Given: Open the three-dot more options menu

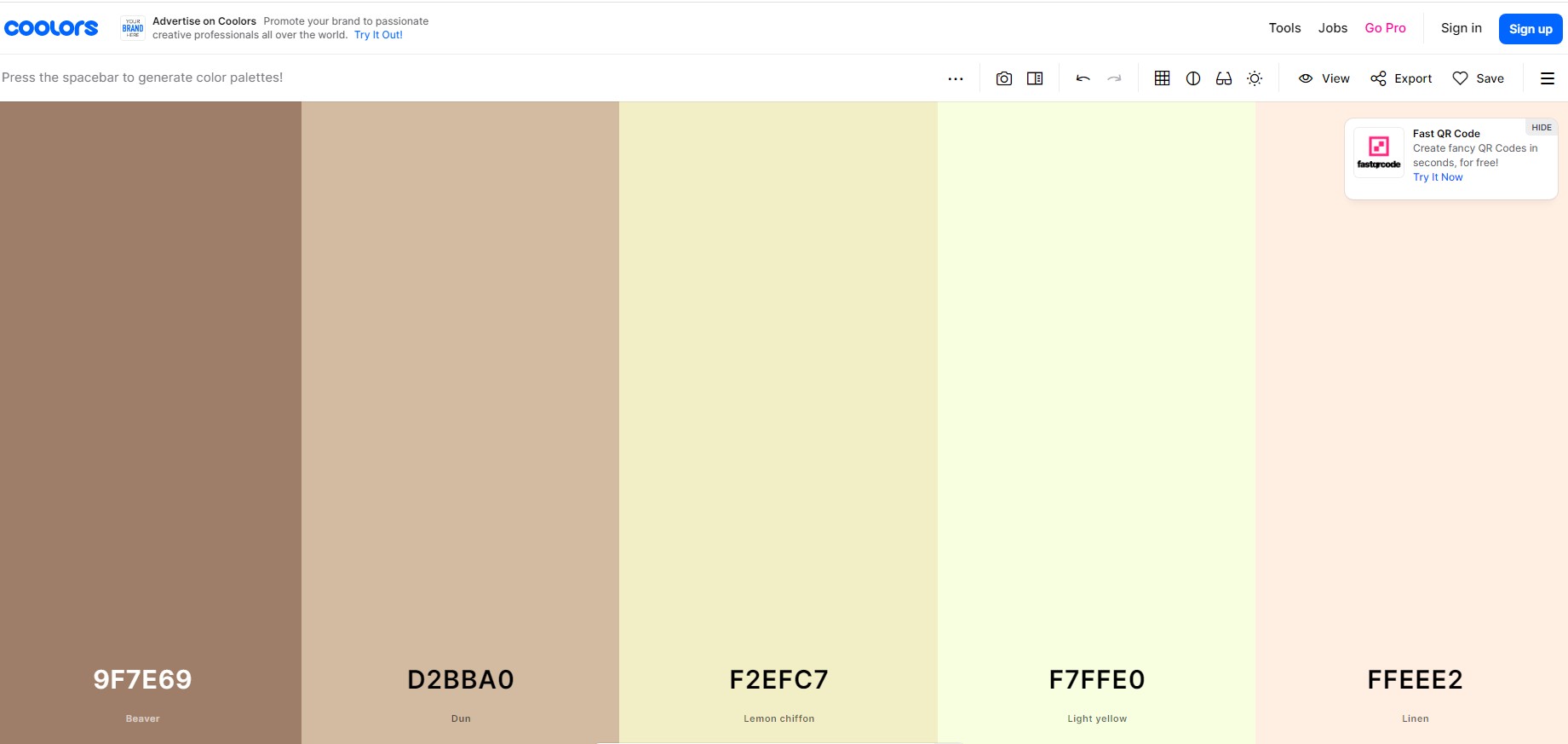Looking at the screenshot, I should tap(956, 78).
